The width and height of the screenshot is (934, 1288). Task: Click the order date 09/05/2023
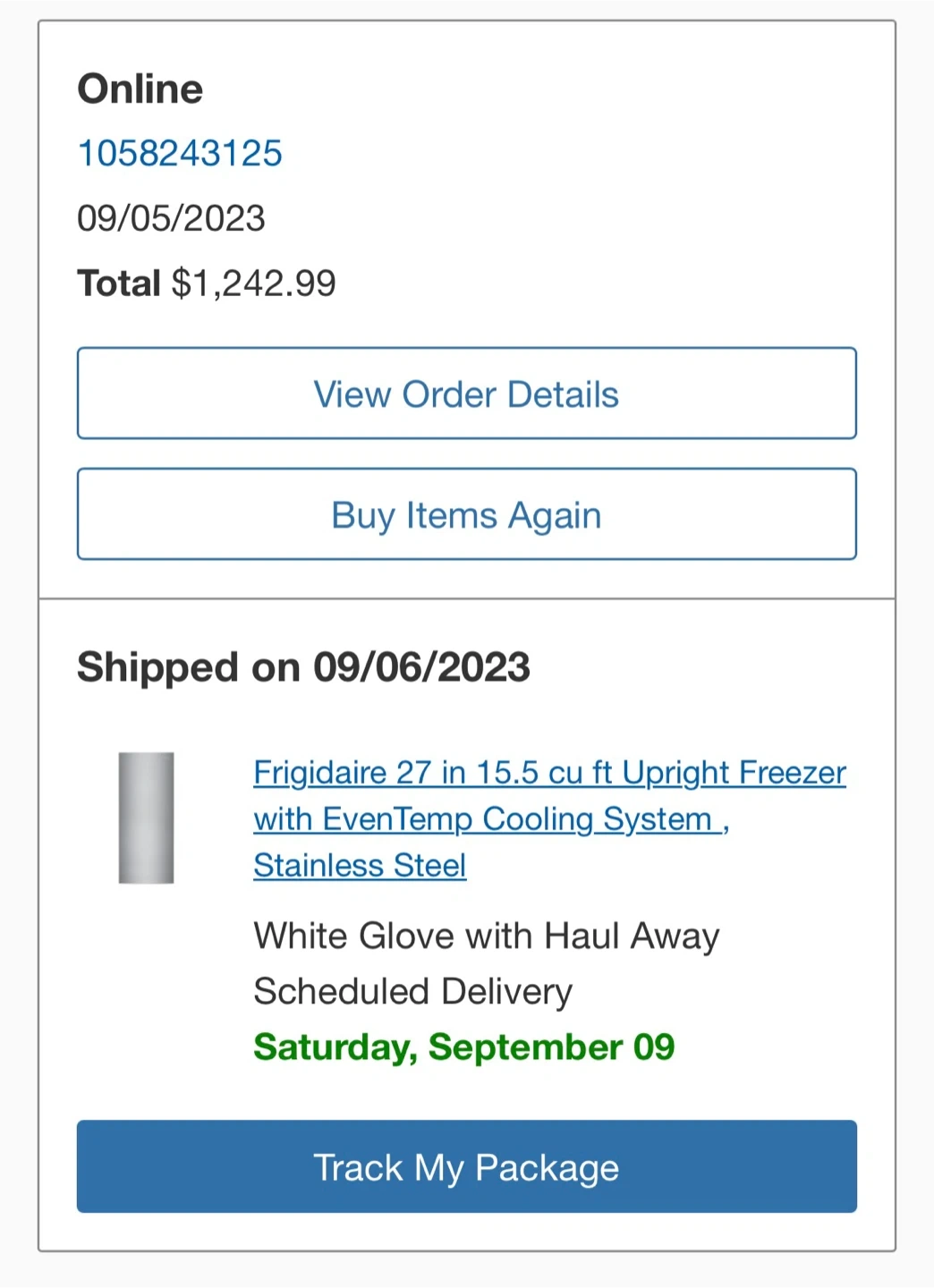coord(171,218)
